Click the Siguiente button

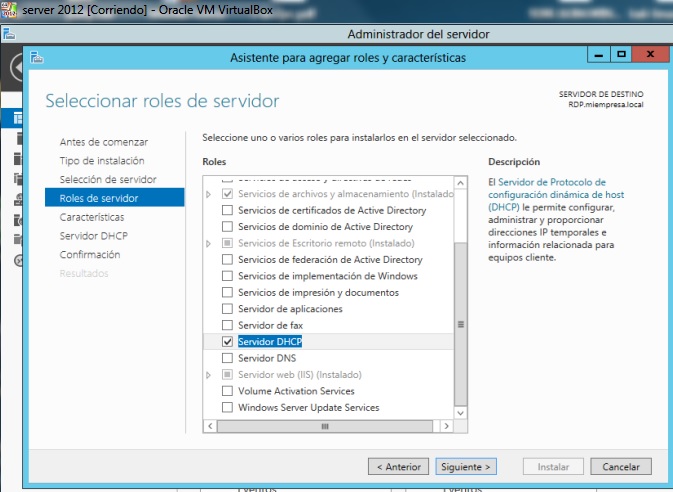(465, 466)
